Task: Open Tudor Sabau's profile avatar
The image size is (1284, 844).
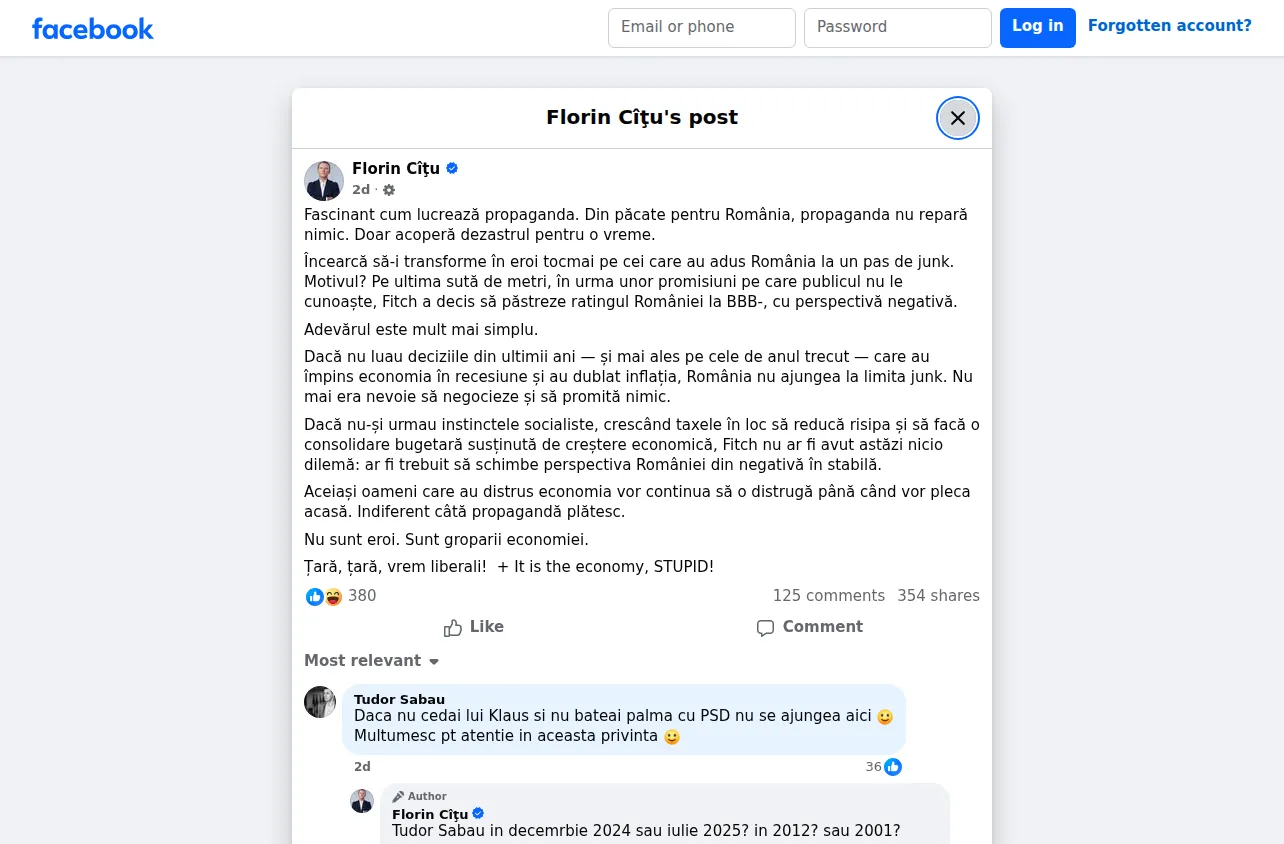Action: point(320,702)
